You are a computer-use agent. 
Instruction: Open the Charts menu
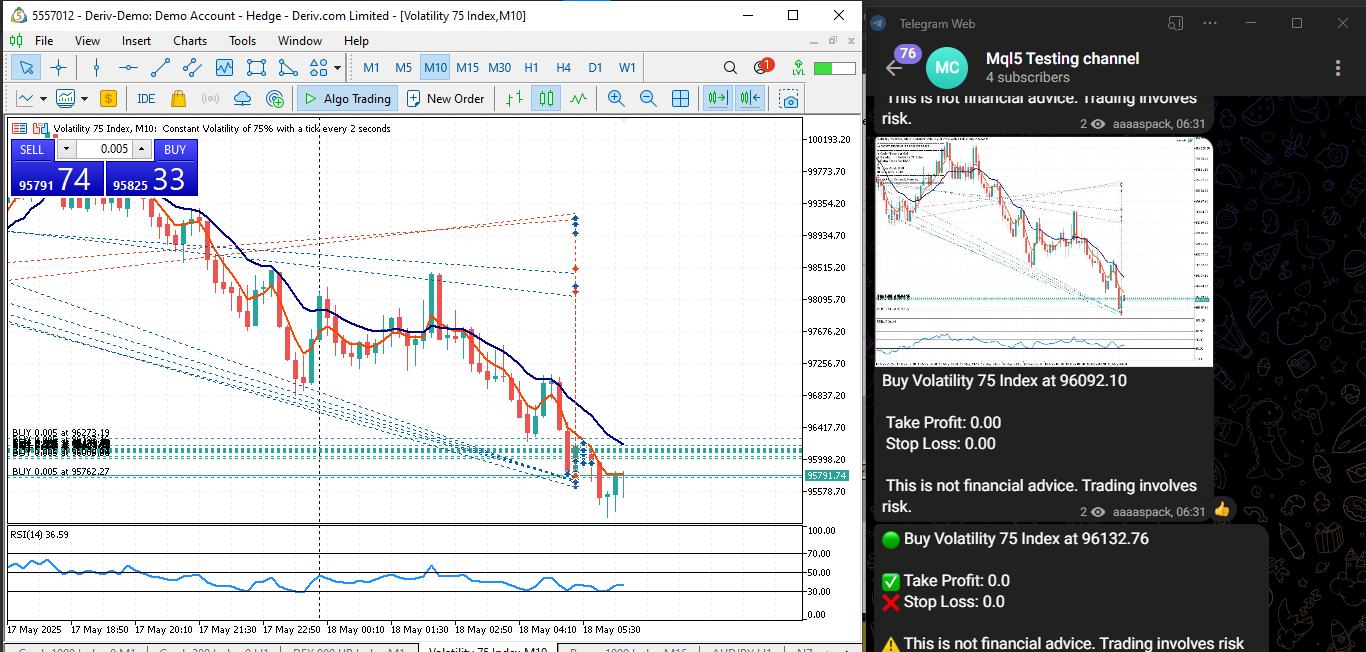point(190,41)
